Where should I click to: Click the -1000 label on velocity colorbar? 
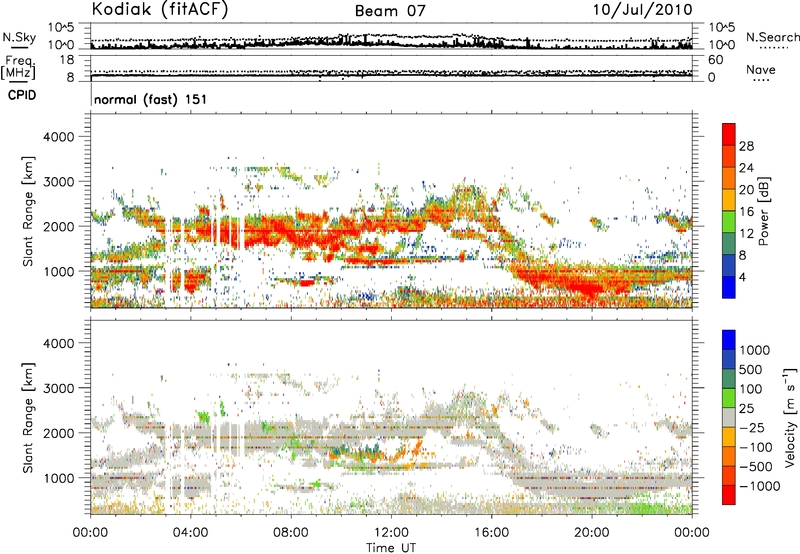coord(759,486)
